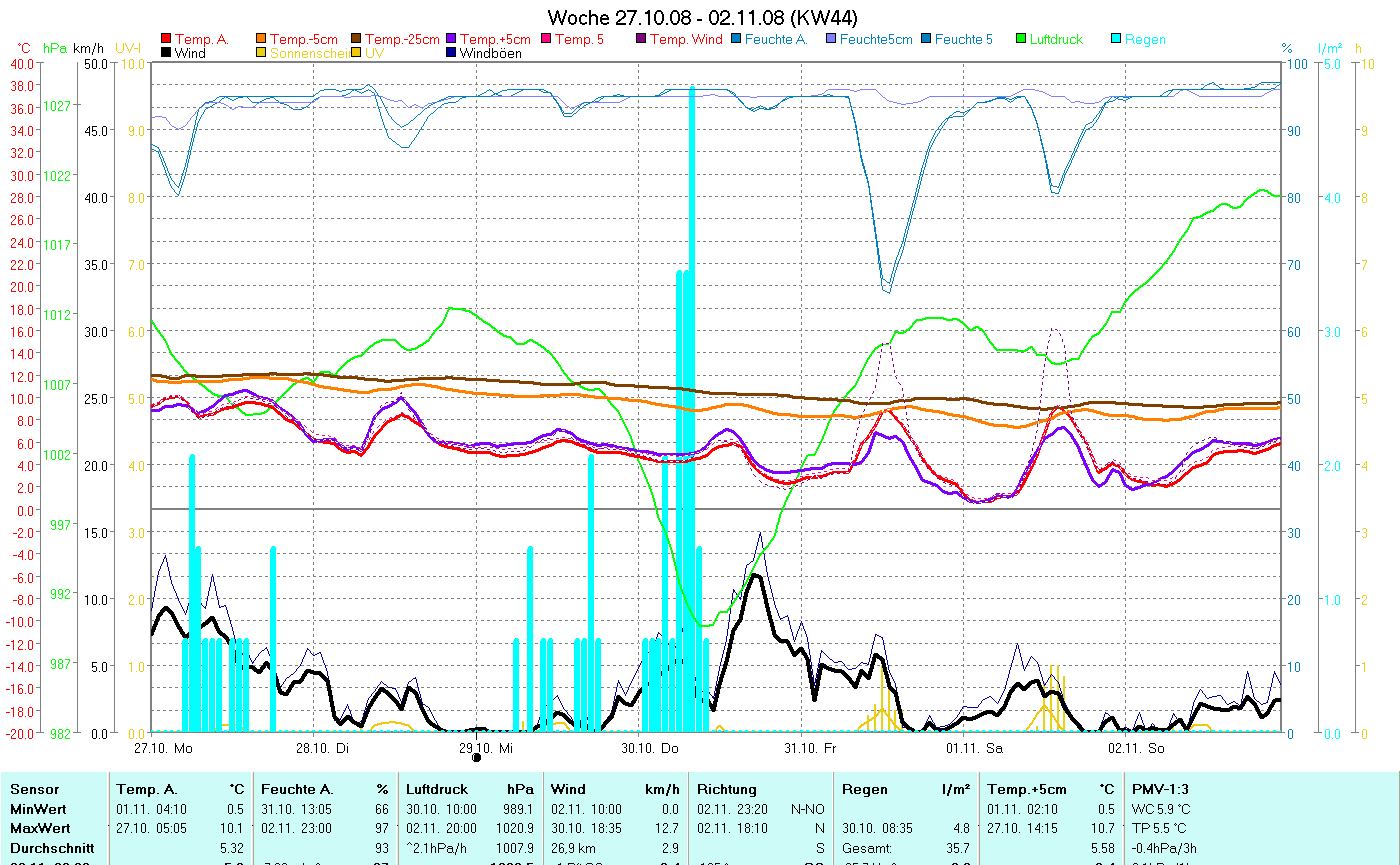Select the 01.11. Sa date label
The height and width of the screenshot is (865, 1400).
[975, 747]
